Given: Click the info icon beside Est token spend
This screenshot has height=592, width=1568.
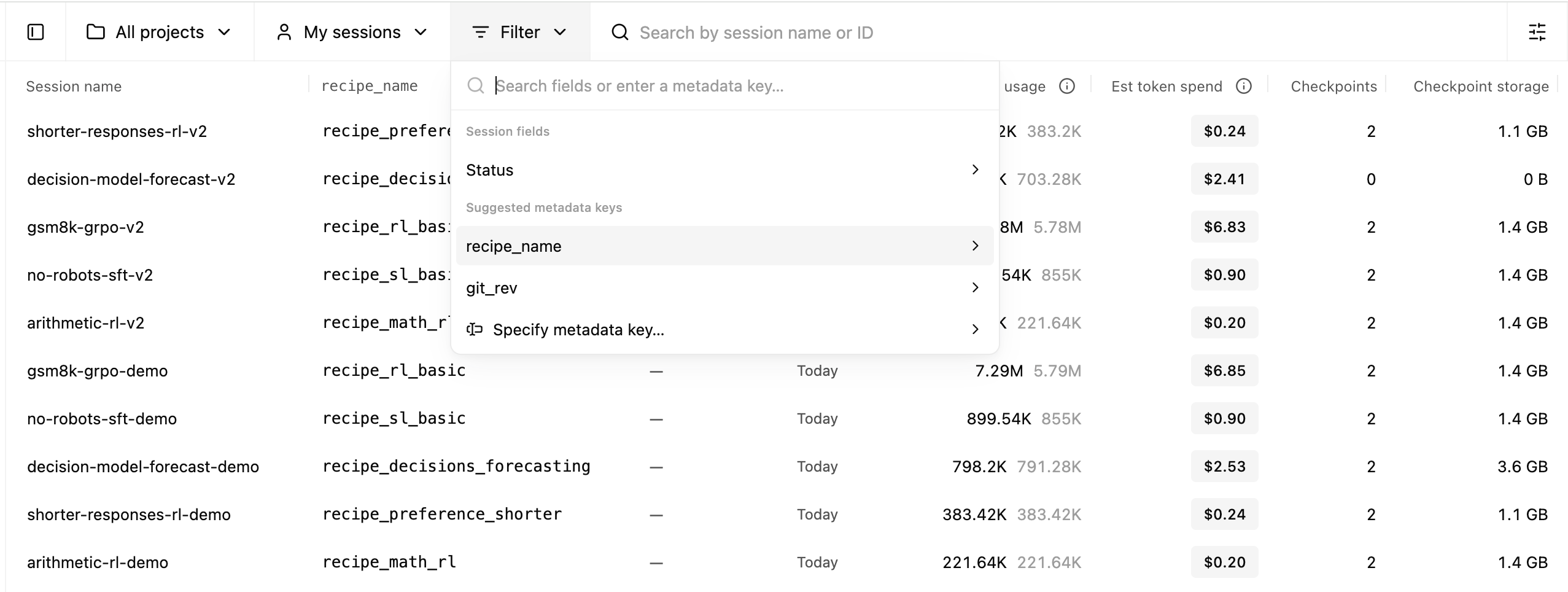Looking at the screenshot, I should pos(1244,86).
